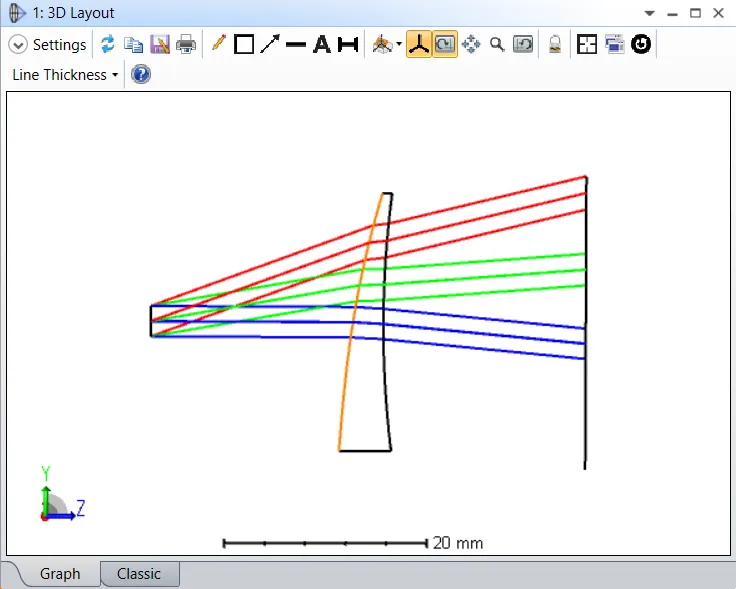Click the orange lens front surface
Image resolution: width=736 pixels, height=589 pixels.
coord(358,324)
